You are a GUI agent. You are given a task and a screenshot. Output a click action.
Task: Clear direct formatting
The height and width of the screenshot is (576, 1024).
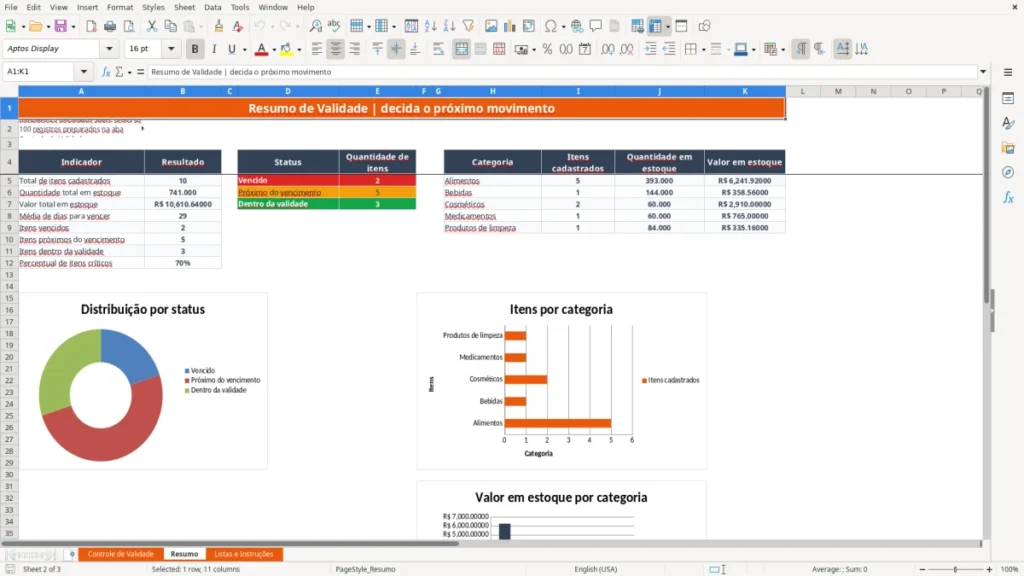click(238, 26)
